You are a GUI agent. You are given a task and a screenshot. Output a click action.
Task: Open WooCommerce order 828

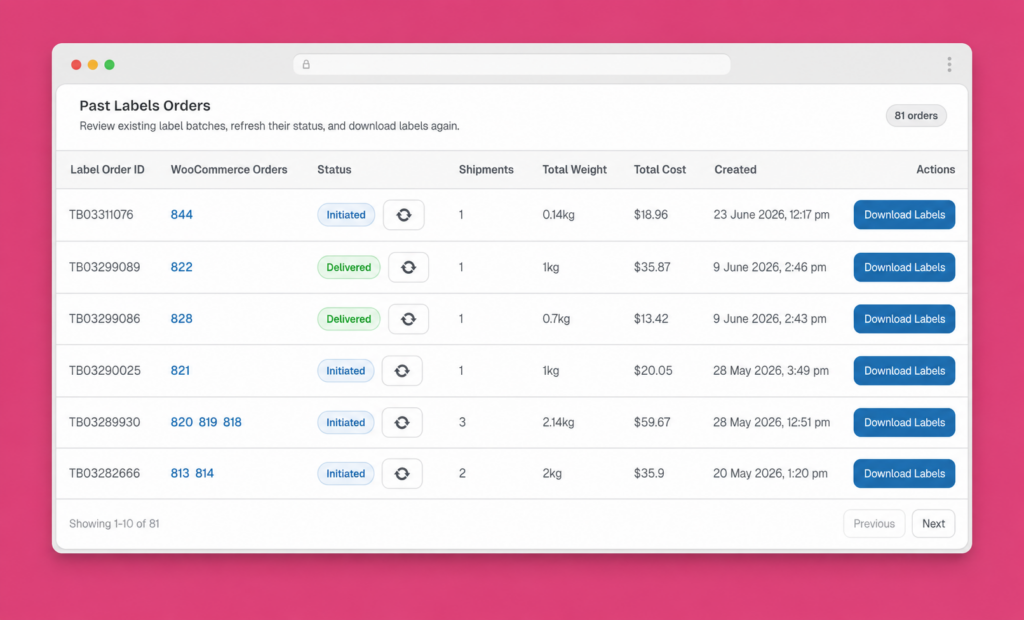[182, 319]
